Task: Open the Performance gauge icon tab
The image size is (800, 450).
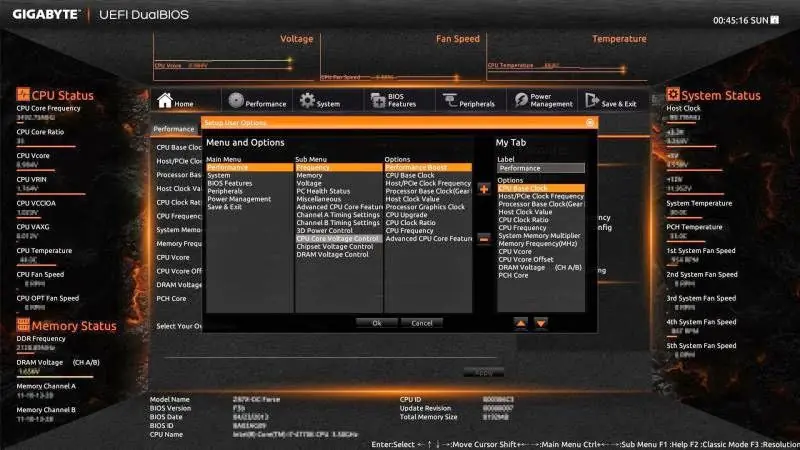Action: (236, 100)
